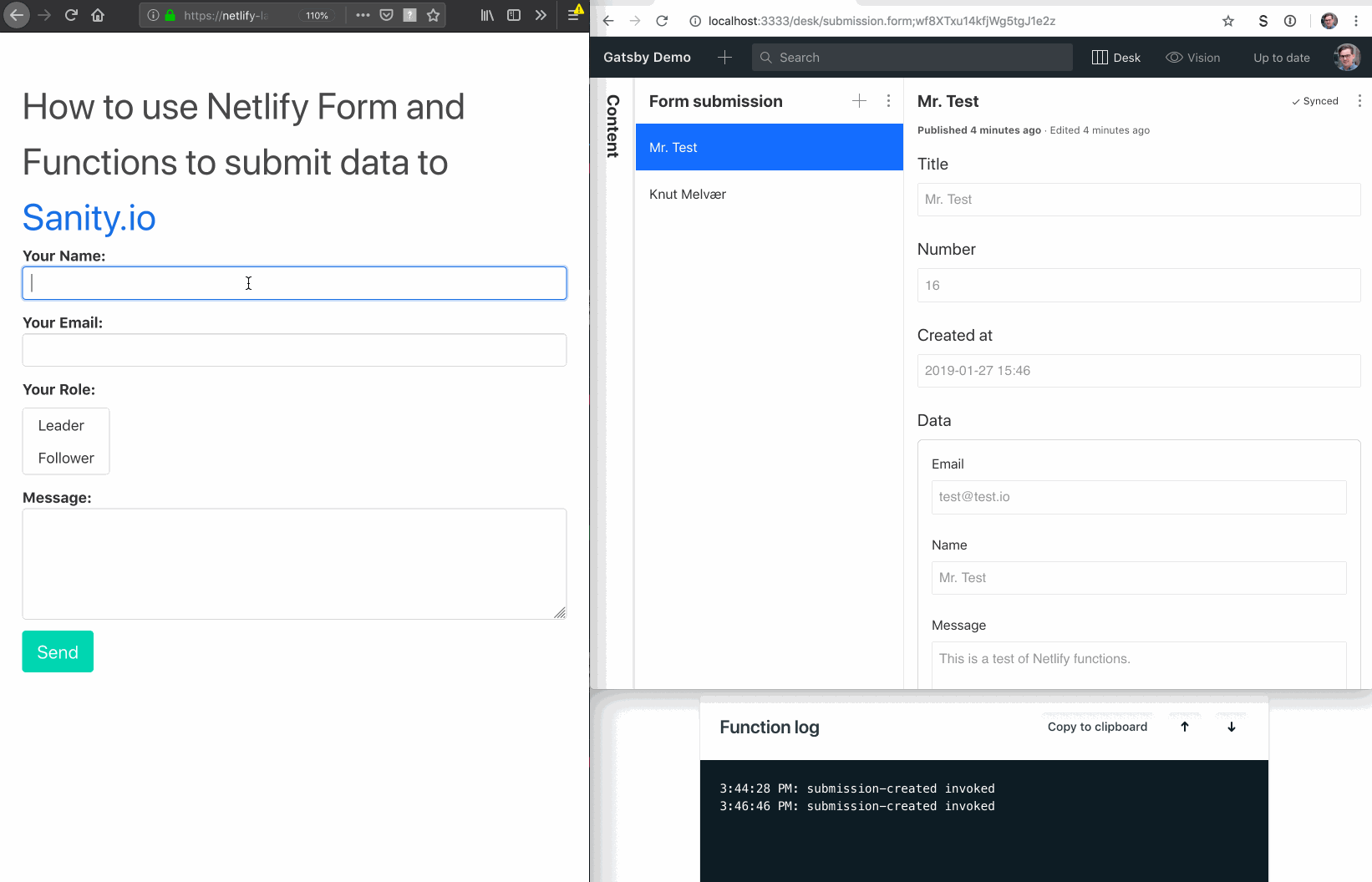The width and height of the screenshot is (1372, 882).
Task: Select the Mr. Test submission
Action: click(770, 147)
